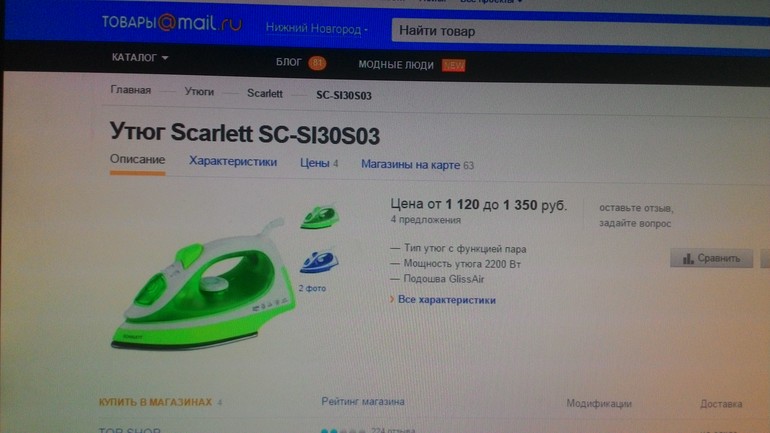
Task: Open the МОДНЫЕ ЛЮДИ menu item
Action: tap(396, 65)
